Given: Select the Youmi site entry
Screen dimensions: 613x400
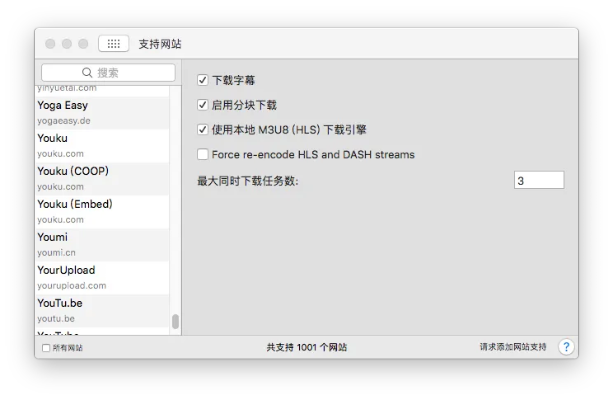Looking at the screenshot, I should click(x=102, y=245).
